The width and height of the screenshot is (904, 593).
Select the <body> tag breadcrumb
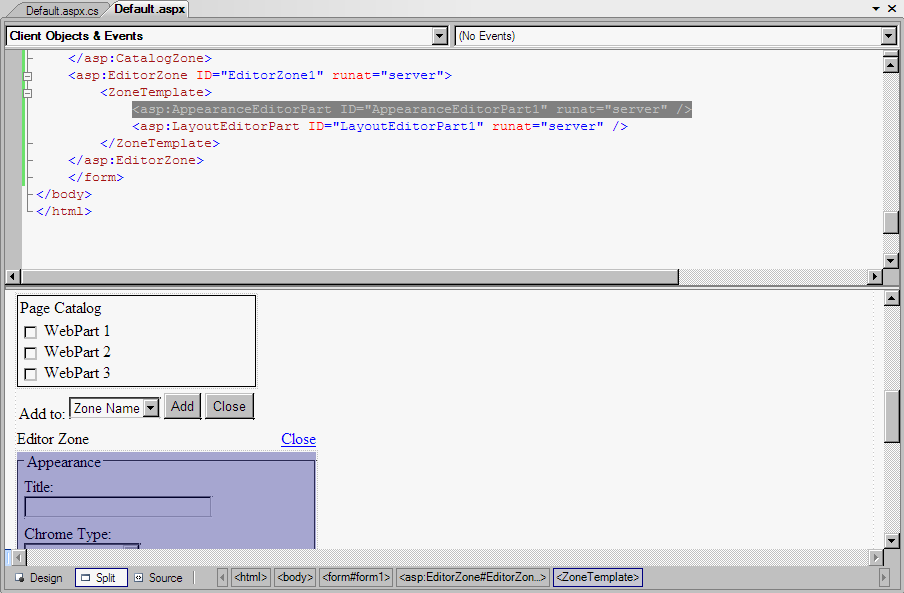295,577
